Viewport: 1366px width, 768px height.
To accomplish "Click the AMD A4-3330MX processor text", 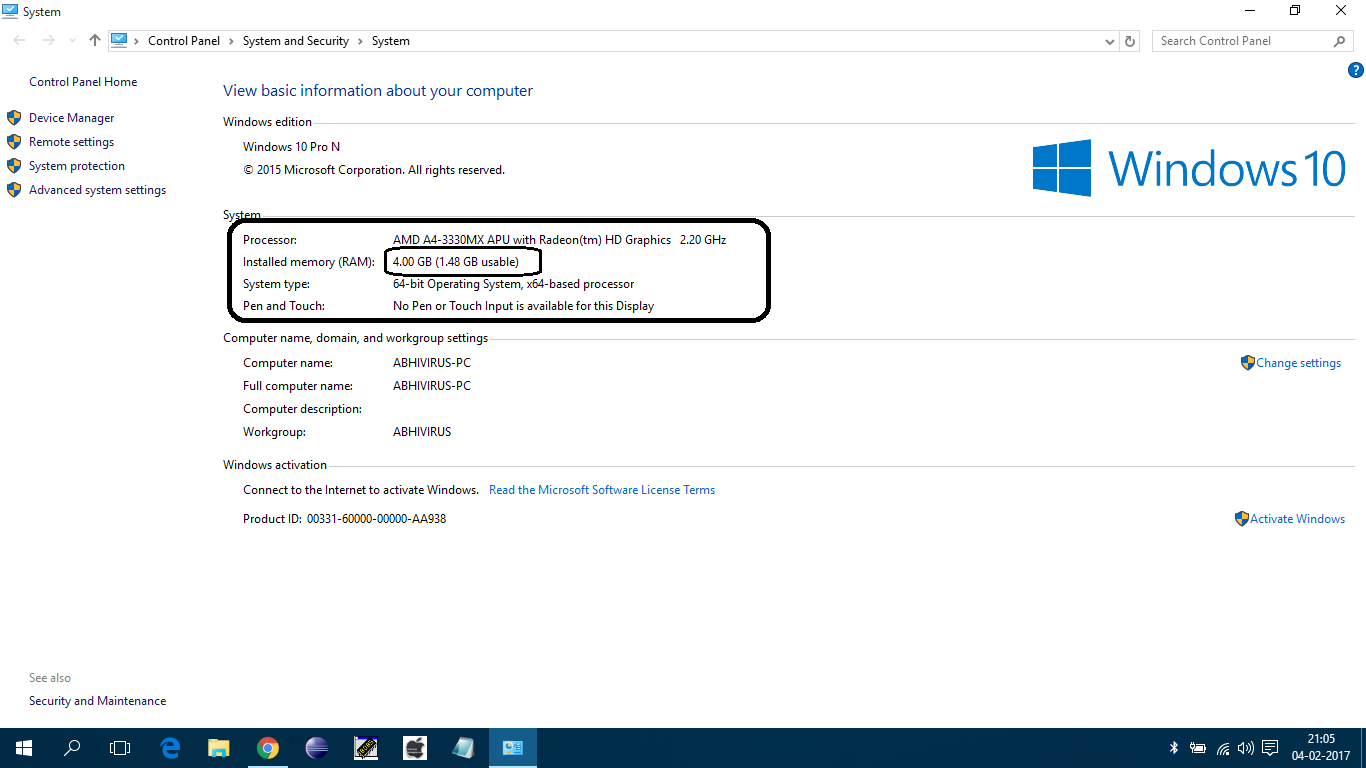I will click(x=559, y=240).
